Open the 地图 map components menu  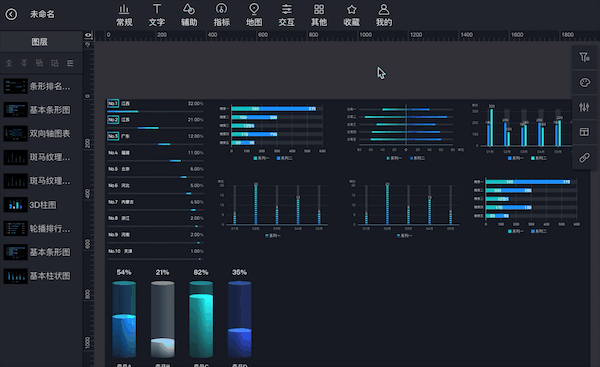(x=254, y=15)
